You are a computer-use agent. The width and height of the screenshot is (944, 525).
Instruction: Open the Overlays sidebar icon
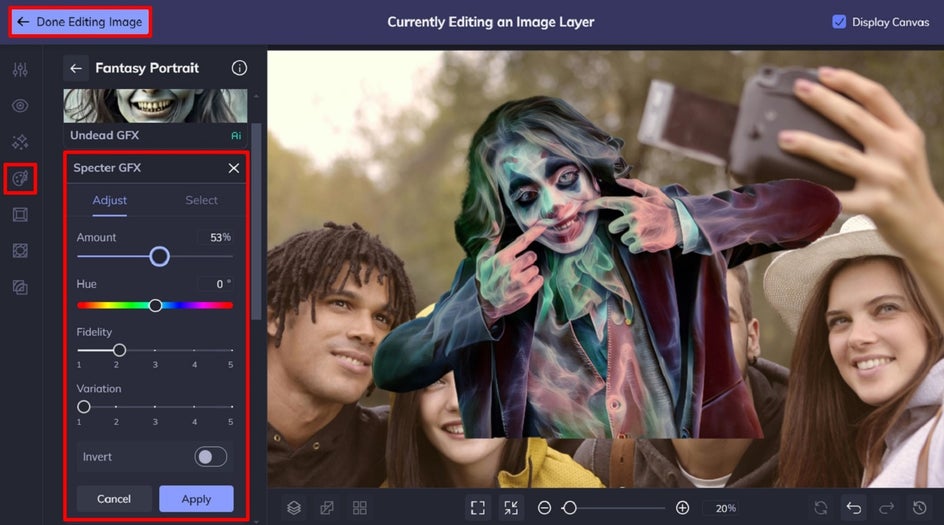[20, 251]
